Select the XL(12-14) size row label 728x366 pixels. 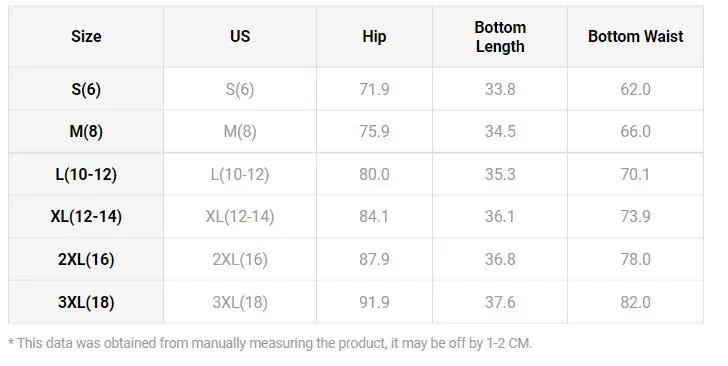(x=86, y=216)
